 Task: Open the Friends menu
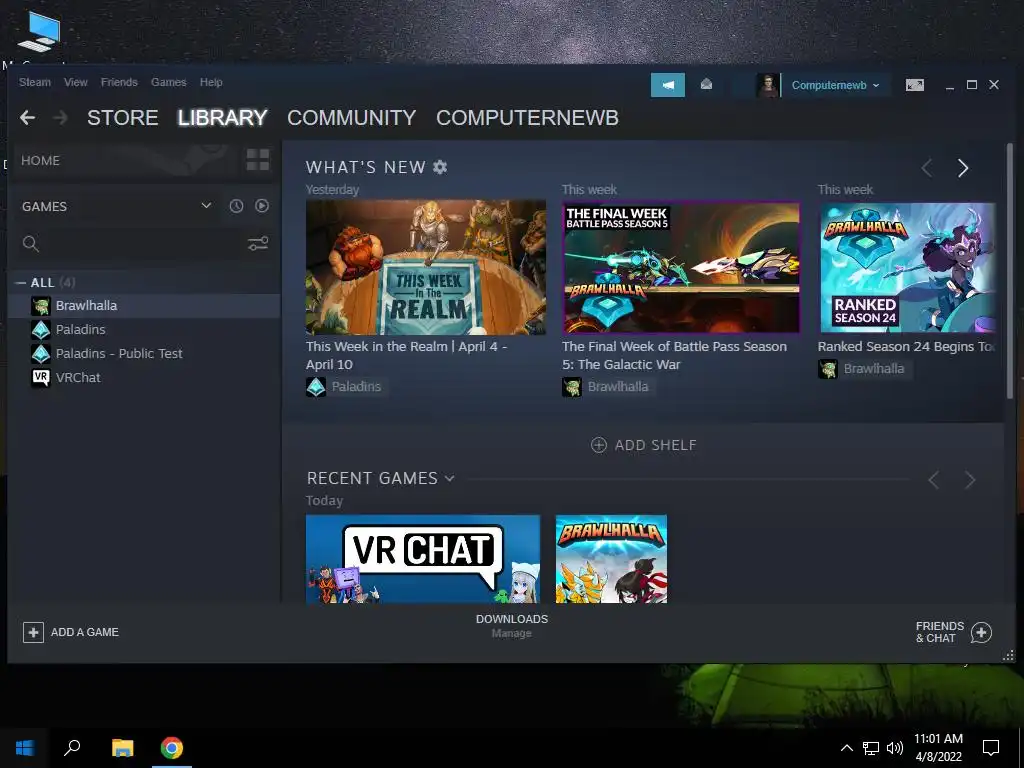(119, 82)
